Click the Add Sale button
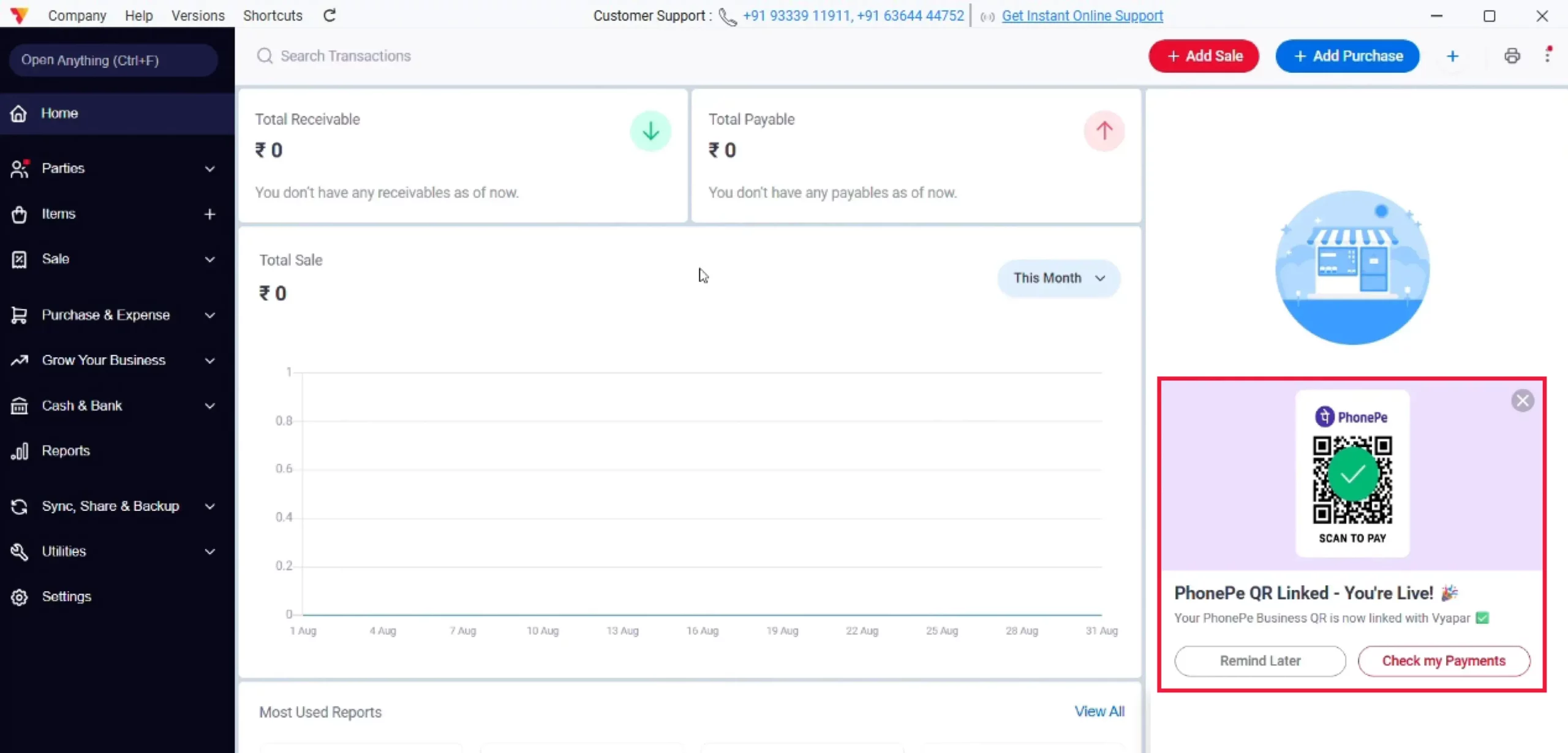 [x=1204, y=56]
